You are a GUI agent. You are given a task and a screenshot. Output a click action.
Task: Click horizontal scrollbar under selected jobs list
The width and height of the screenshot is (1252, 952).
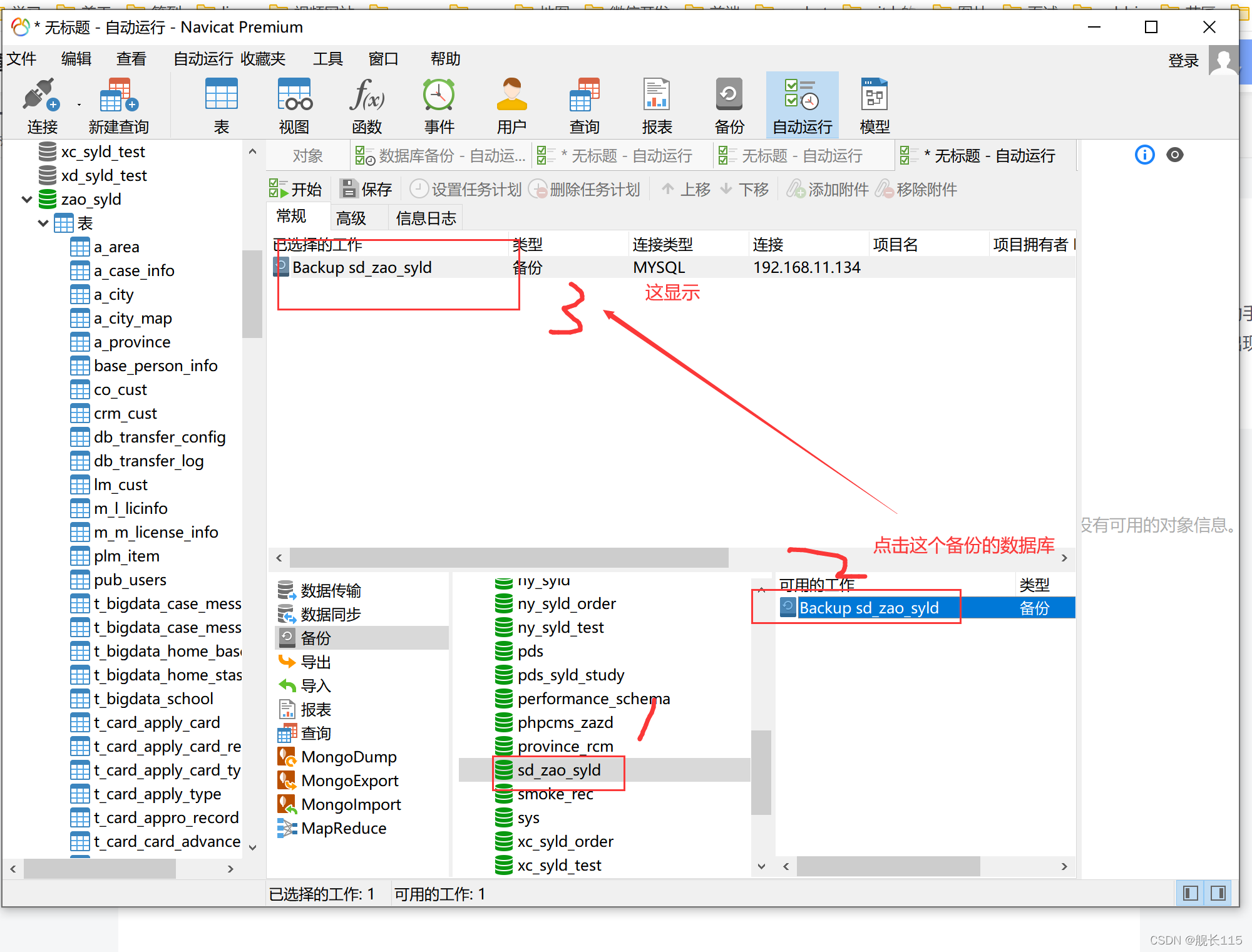tap(509, 557)
